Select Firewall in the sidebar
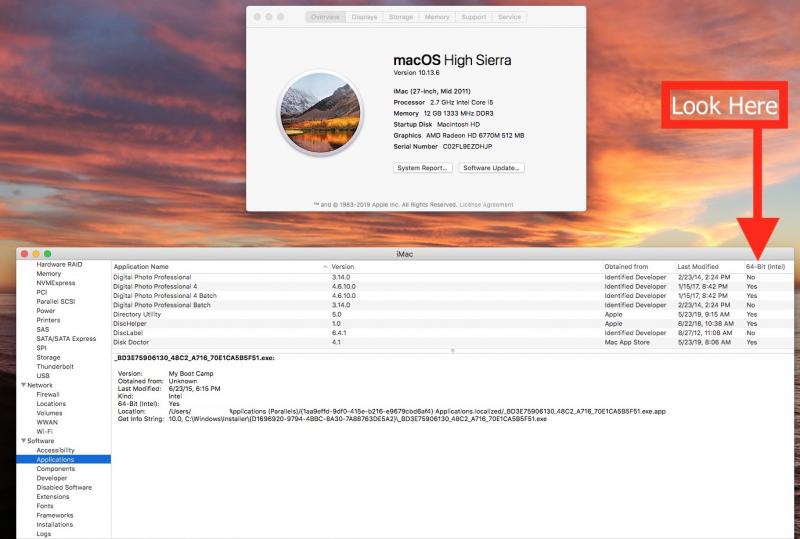 [48, 394]
